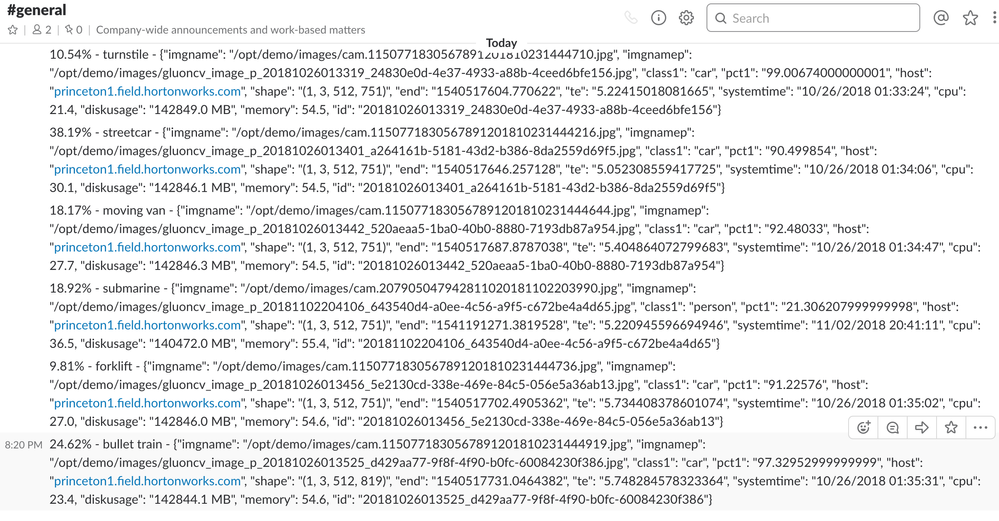Open channel details info icon
The height and width of the screenshot is (521, 999).
(x=658, y=18)
